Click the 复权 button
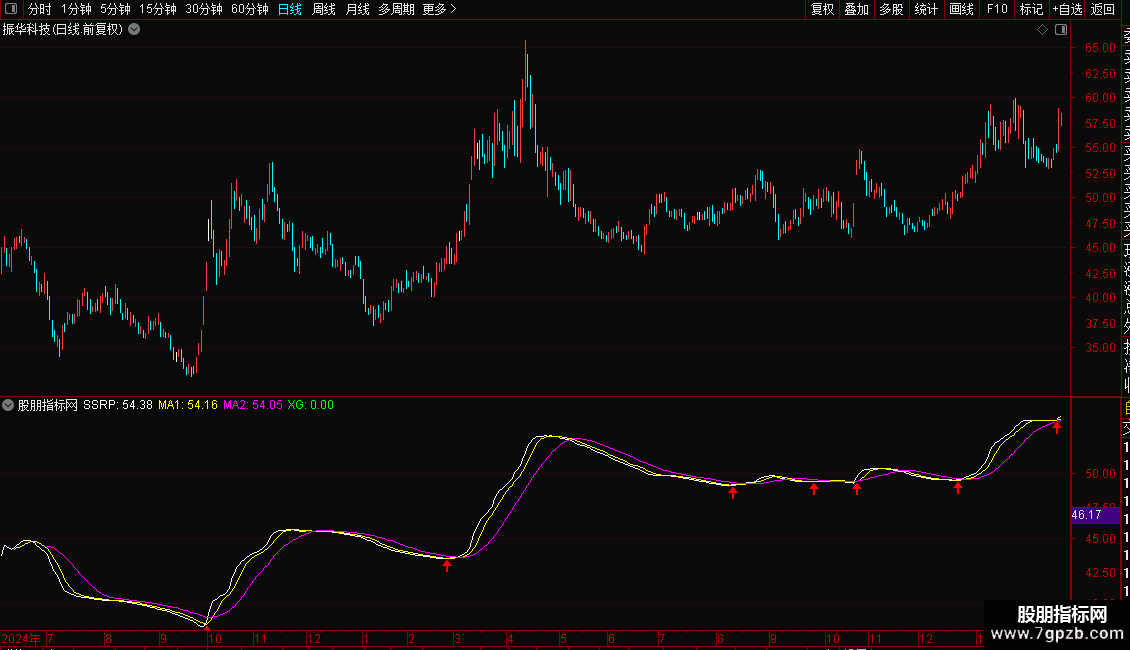This screenshot has width=1130, height=650. click(x=822, y=9)
